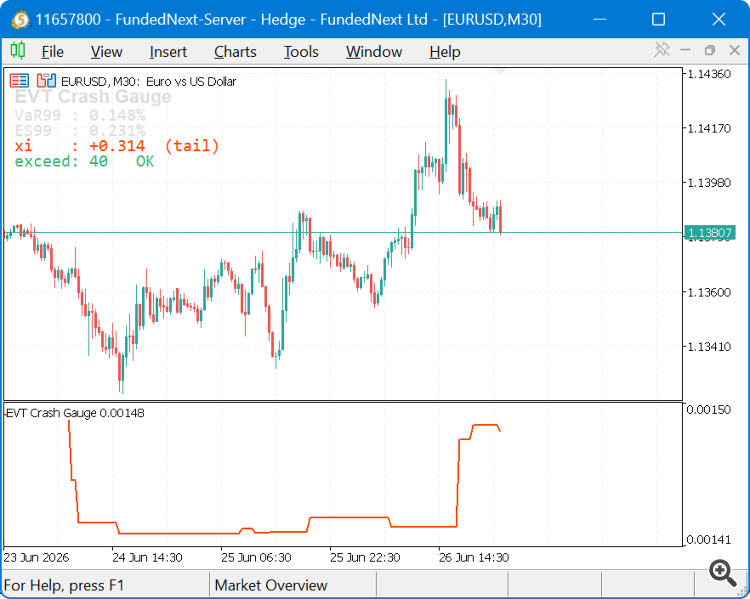Click the xi : +0.314 (tail) readout
The height and width of the screenshot is (599, 750).
coord(117,145)
